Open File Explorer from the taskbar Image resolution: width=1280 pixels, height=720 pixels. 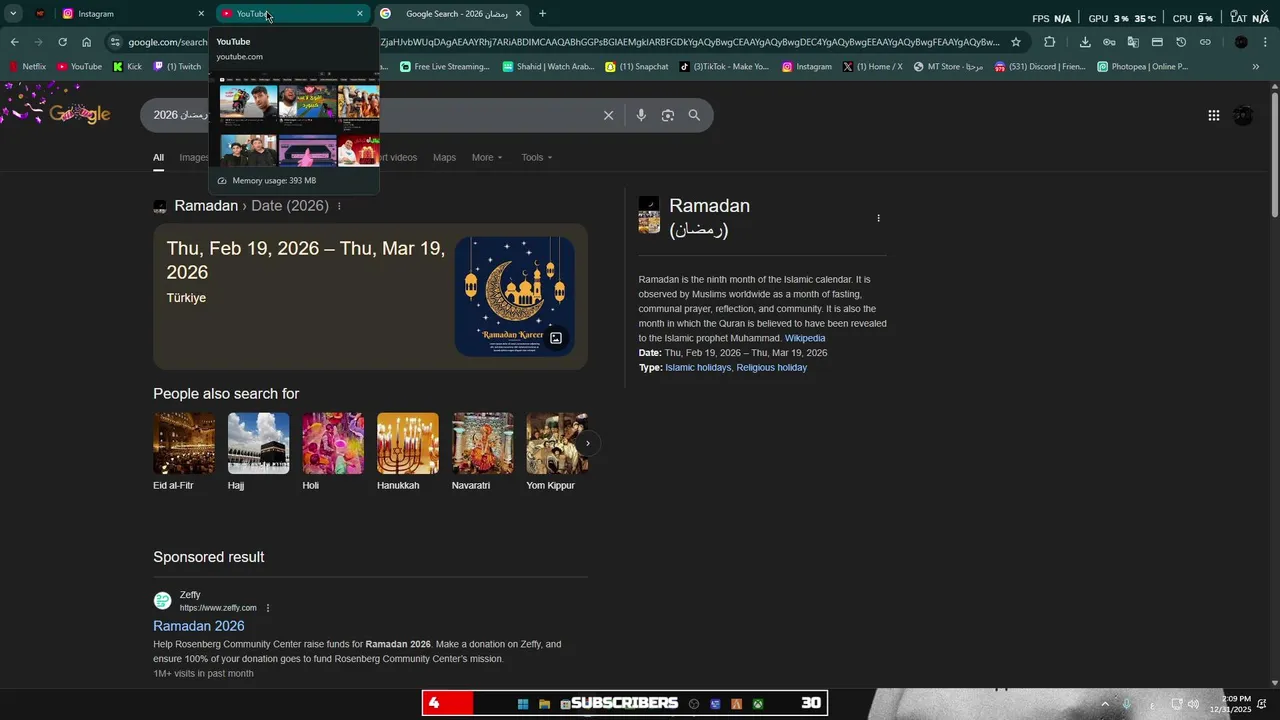coord(545,704)
